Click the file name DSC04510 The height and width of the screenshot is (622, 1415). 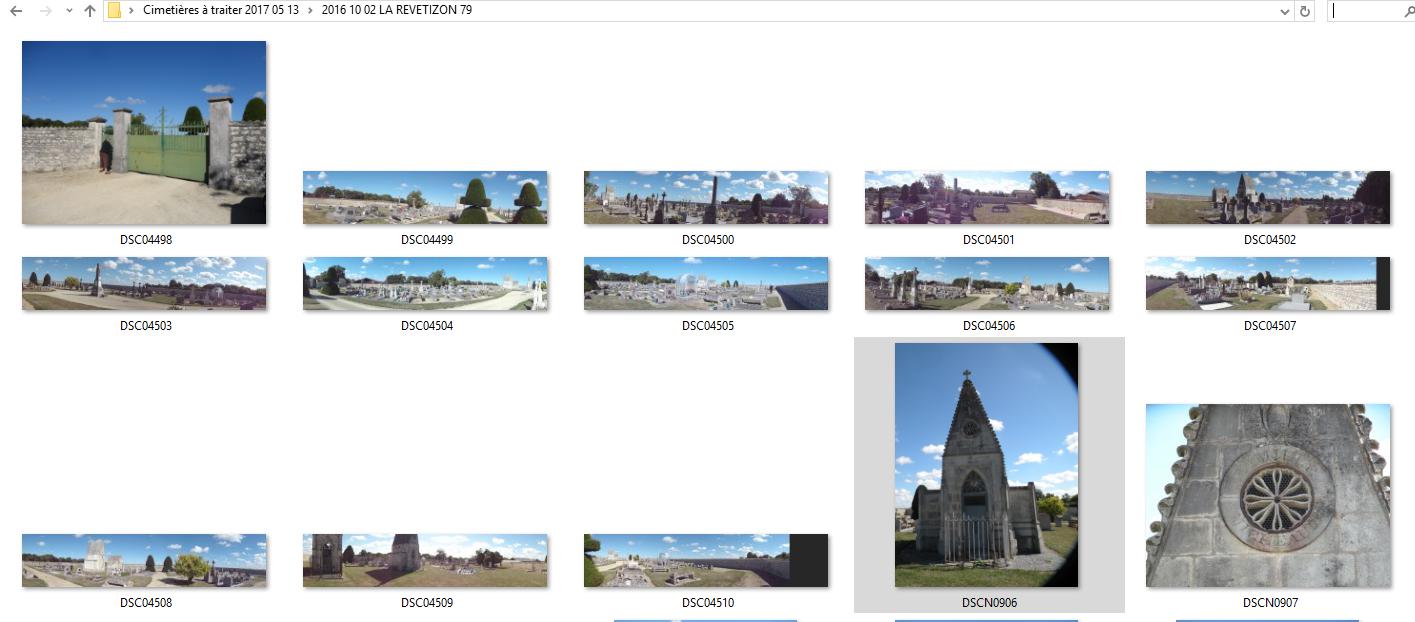pyautogui.click(x=708, y=603)
